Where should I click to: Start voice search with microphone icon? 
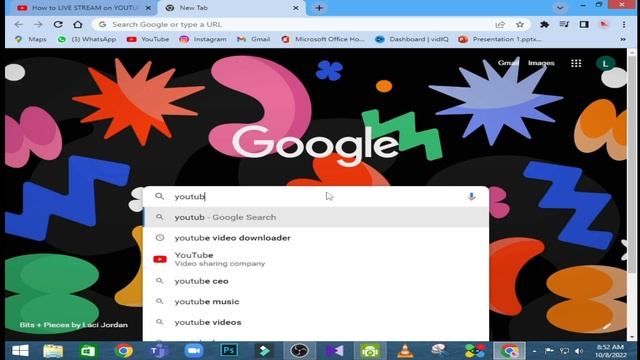471,196
